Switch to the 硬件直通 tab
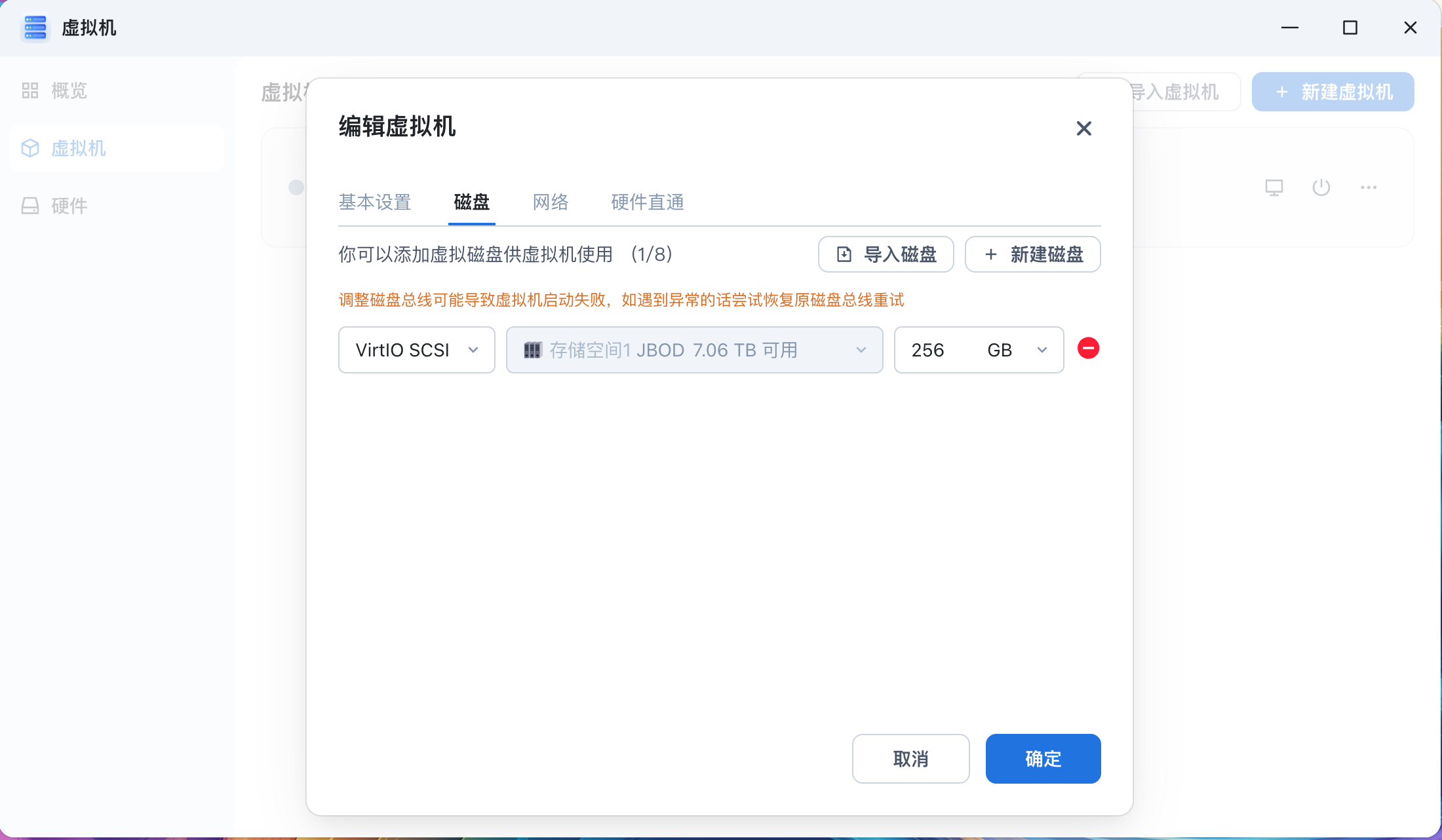1442x840 pixels. click(646, 202)
